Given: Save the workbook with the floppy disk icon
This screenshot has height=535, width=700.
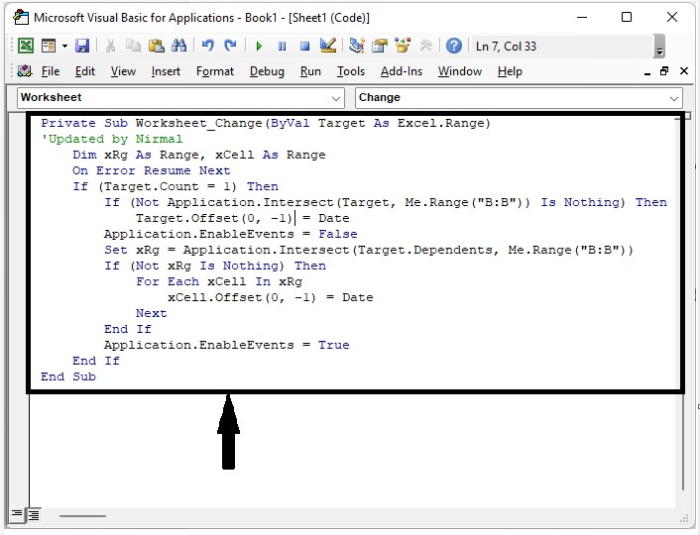Looking at the screenshot, I should [x=82, y=46].
